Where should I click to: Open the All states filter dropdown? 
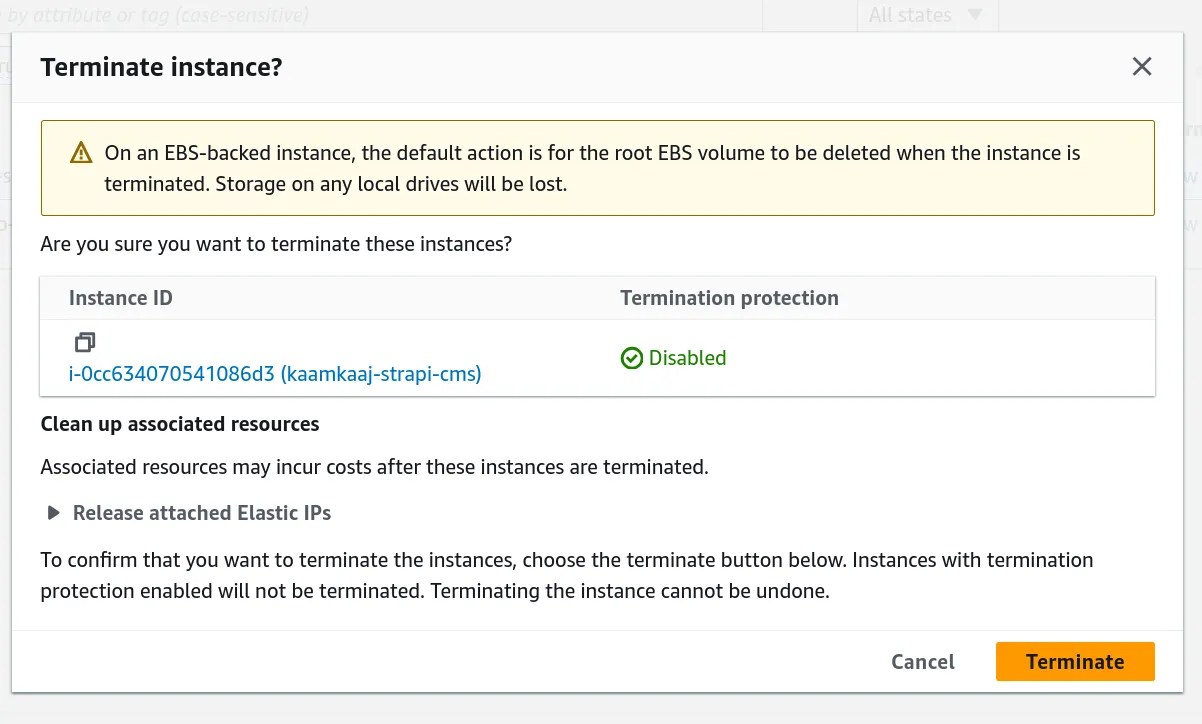[926, 15]
